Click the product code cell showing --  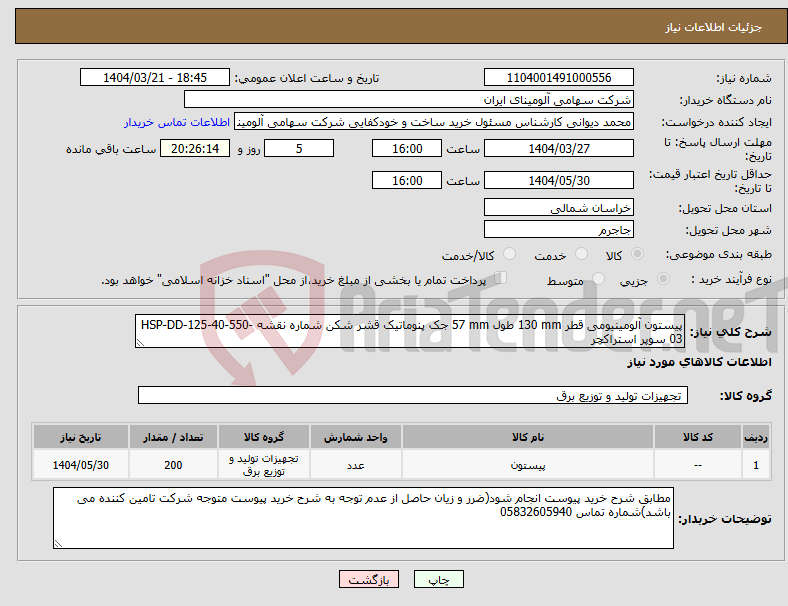[698, 465]
